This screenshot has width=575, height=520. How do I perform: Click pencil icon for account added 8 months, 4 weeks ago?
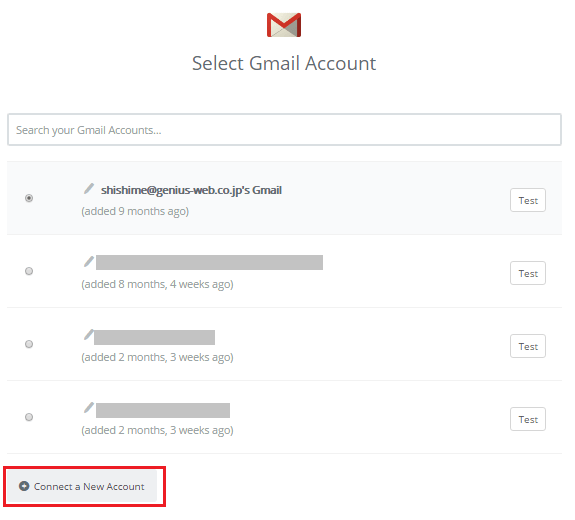(89, 261)
